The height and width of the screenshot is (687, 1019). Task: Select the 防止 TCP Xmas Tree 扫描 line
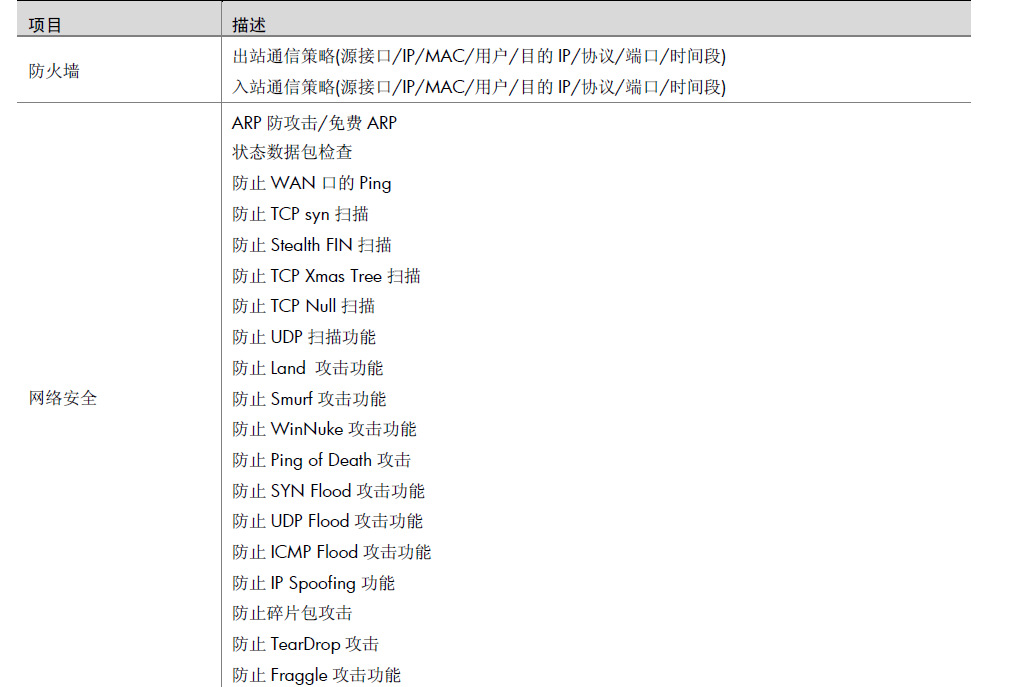click(x=327, y=276)
